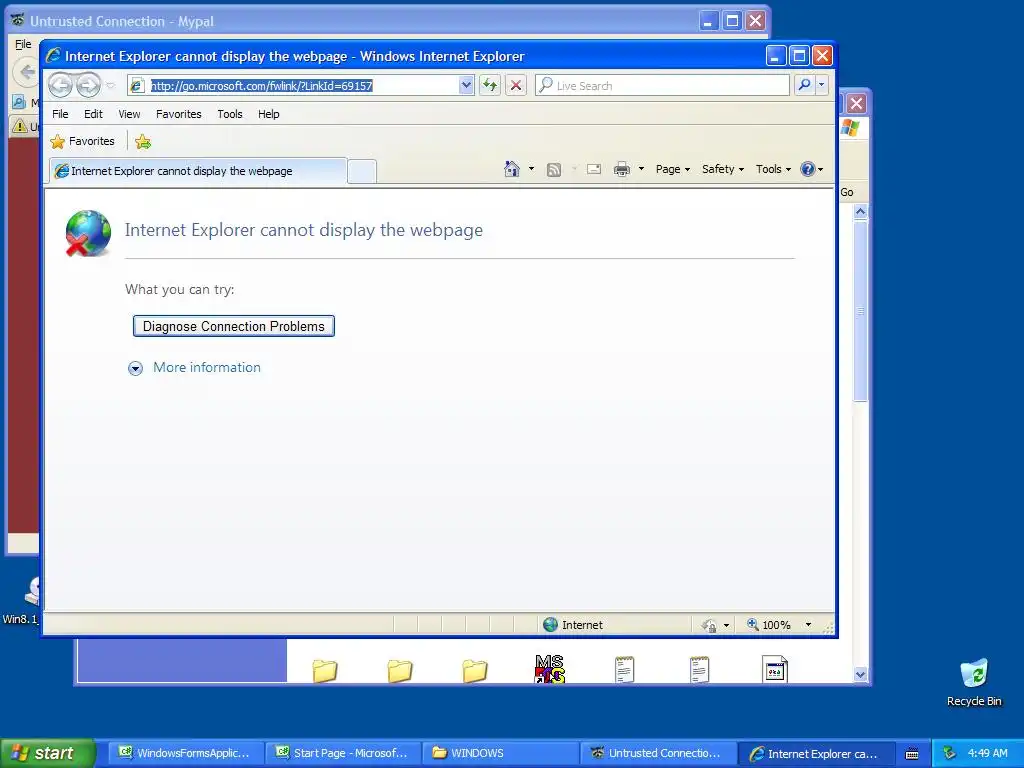Open the Safety command bar menu

[x=723, y=169]
